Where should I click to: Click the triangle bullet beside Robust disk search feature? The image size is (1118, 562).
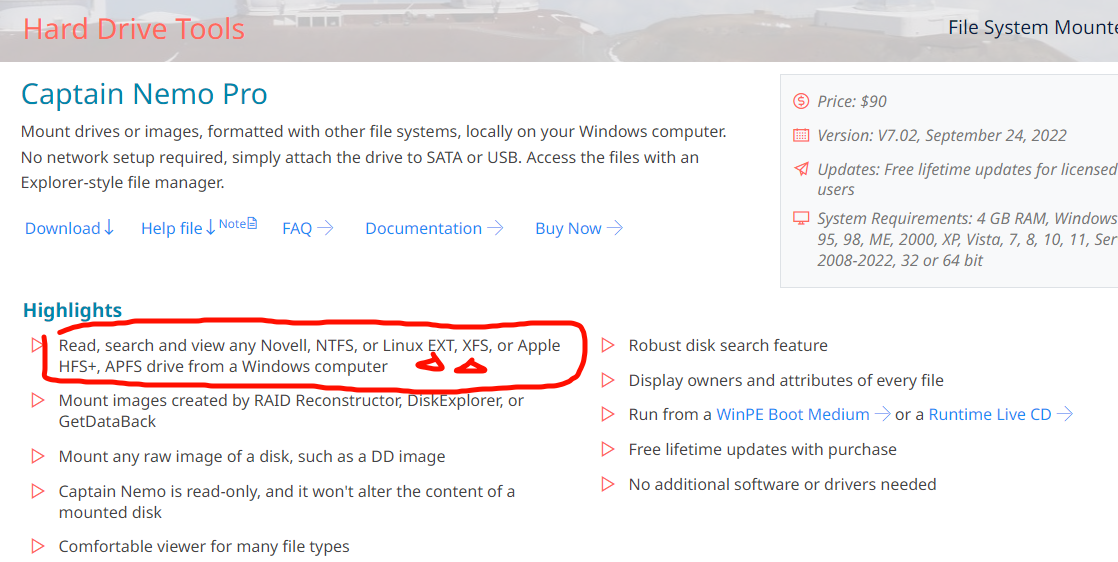608,345
